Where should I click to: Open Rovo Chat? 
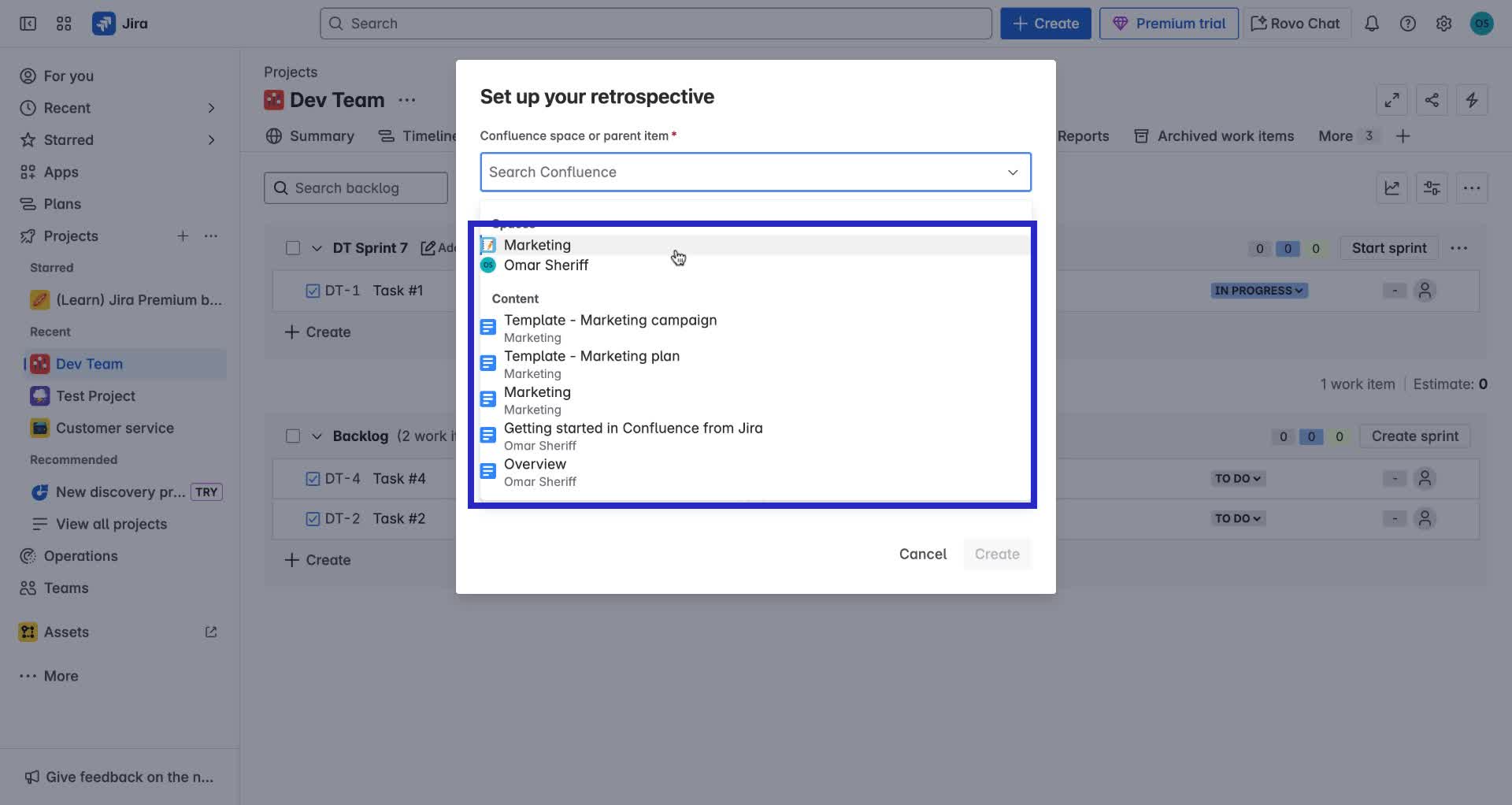point(1295,23)
